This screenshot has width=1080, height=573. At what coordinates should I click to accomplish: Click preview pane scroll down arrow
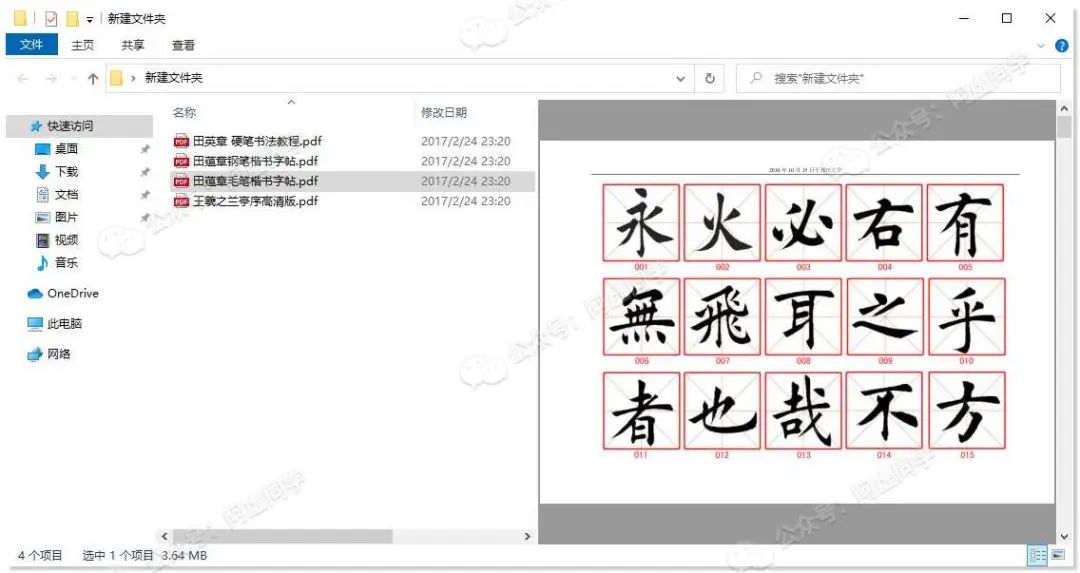point(1064,536)
